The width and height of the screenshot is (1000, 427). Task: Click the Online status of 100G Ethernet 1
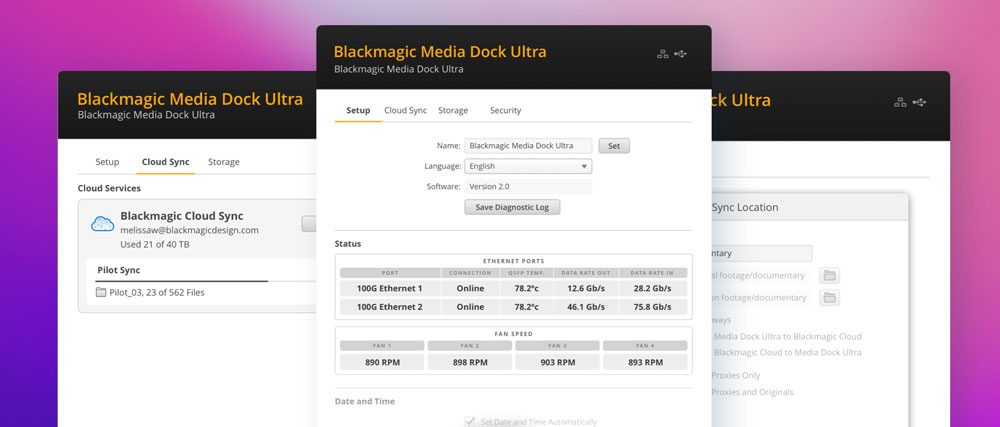pos(471,289)
